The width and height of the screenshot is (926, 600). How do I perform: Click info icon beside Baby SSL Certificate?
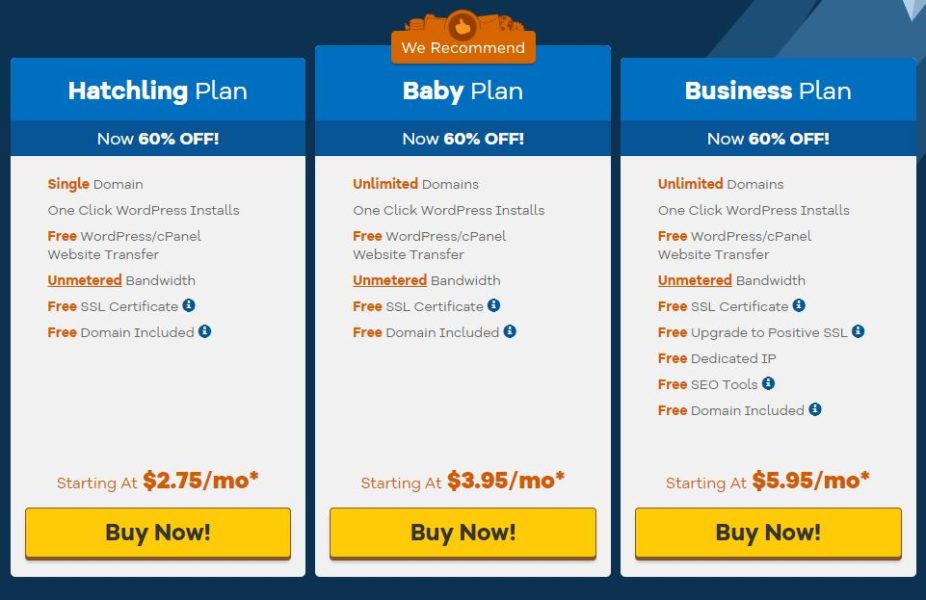point(494,306)
